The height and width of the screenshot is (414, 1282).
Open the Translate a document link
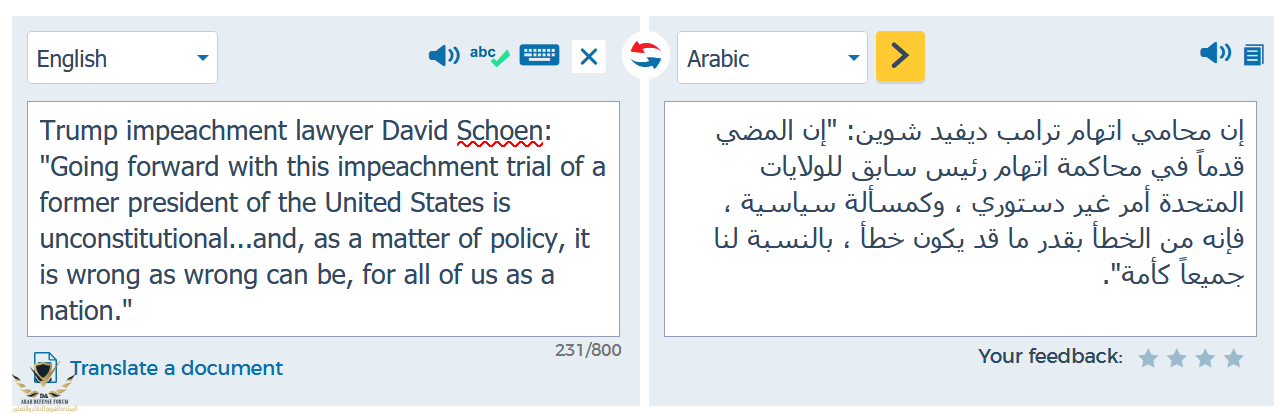[176, 368]
